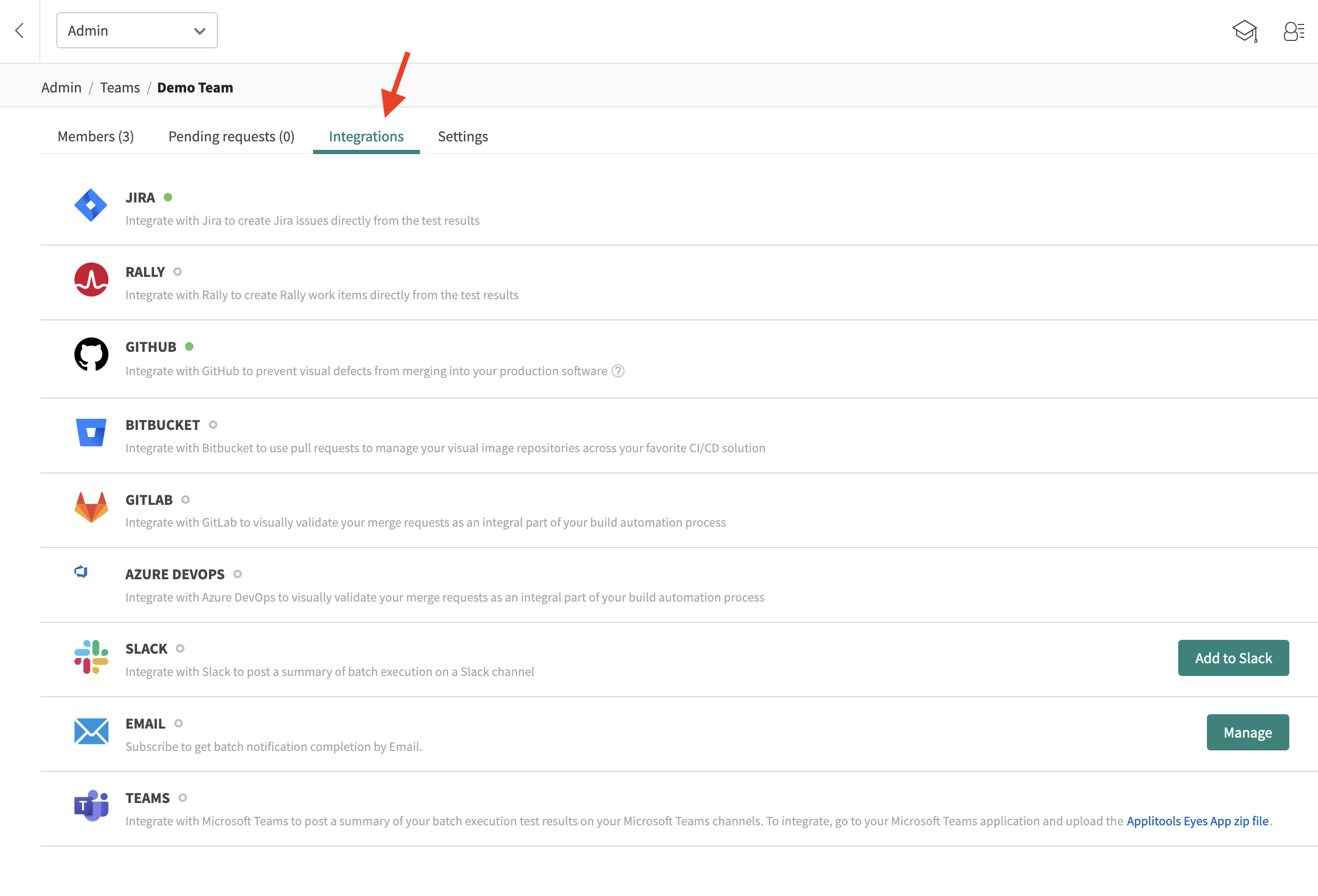Toggle the JIRA integration status indicator

click(171, 197)
